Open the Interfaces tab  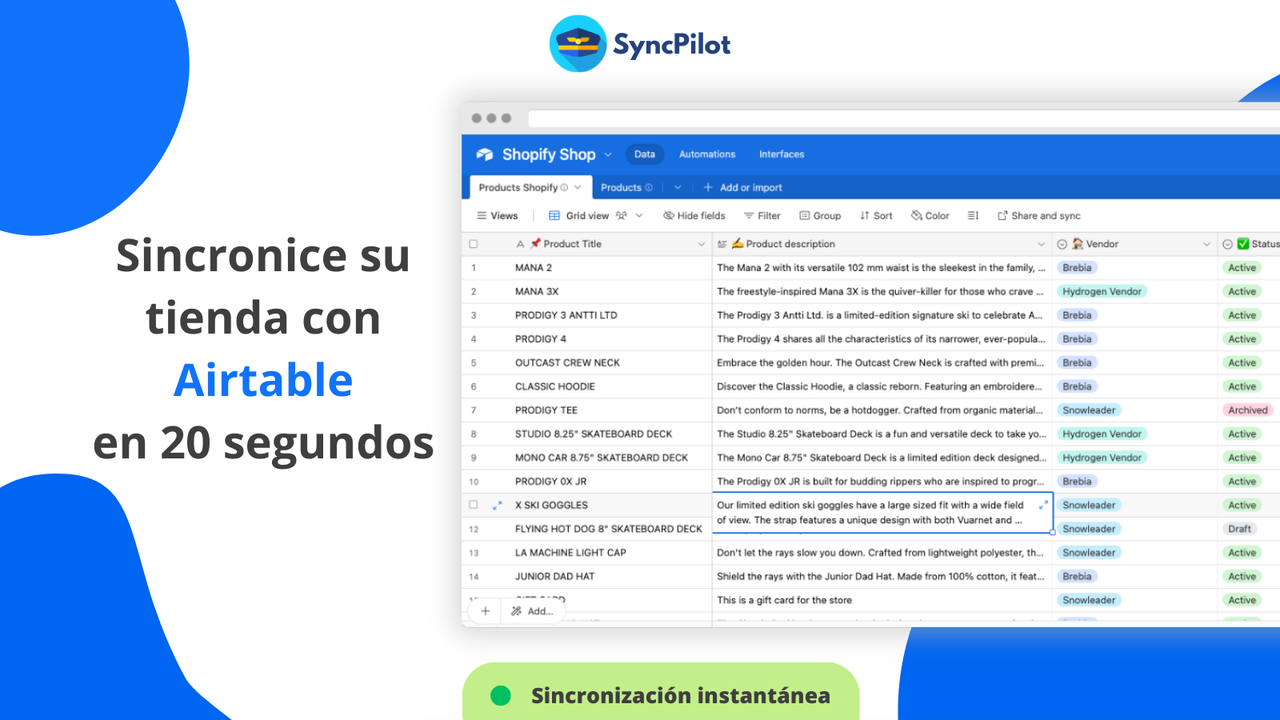781,154
